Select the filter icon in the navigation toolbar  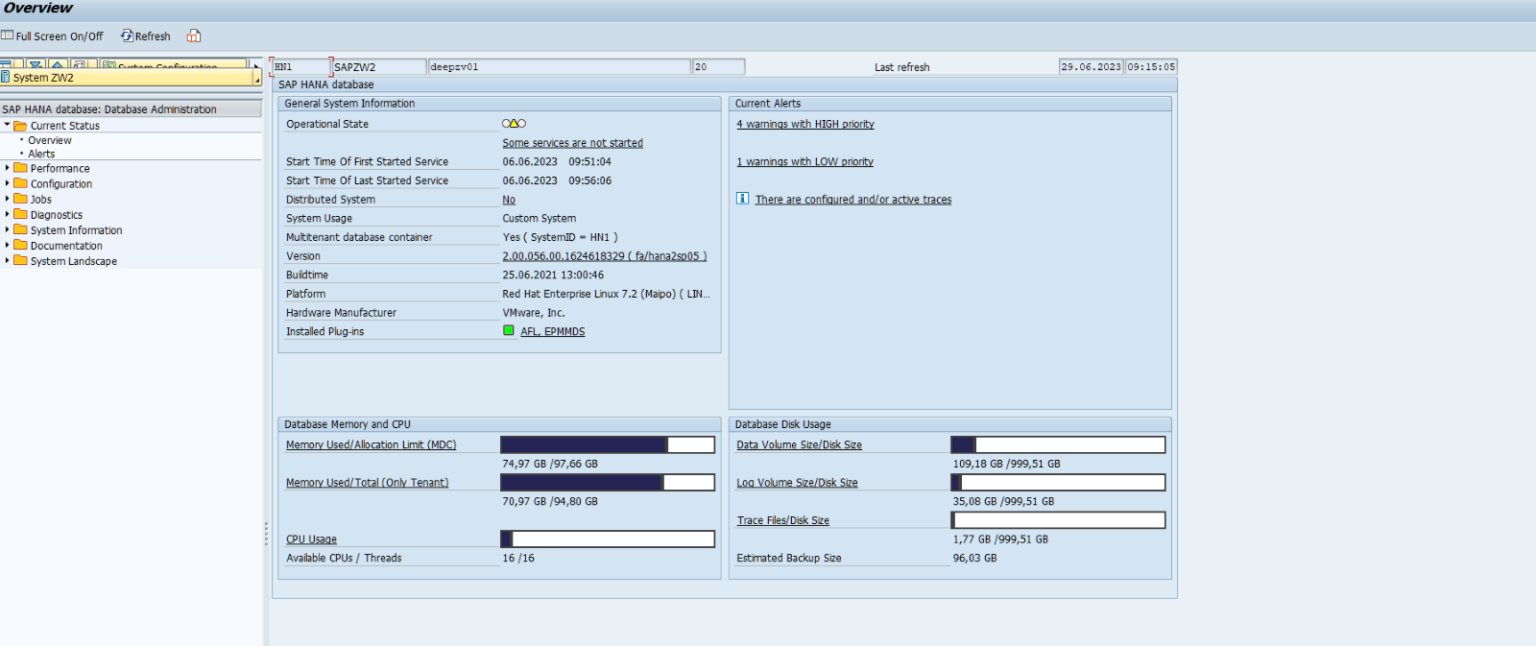pos(36,62)
